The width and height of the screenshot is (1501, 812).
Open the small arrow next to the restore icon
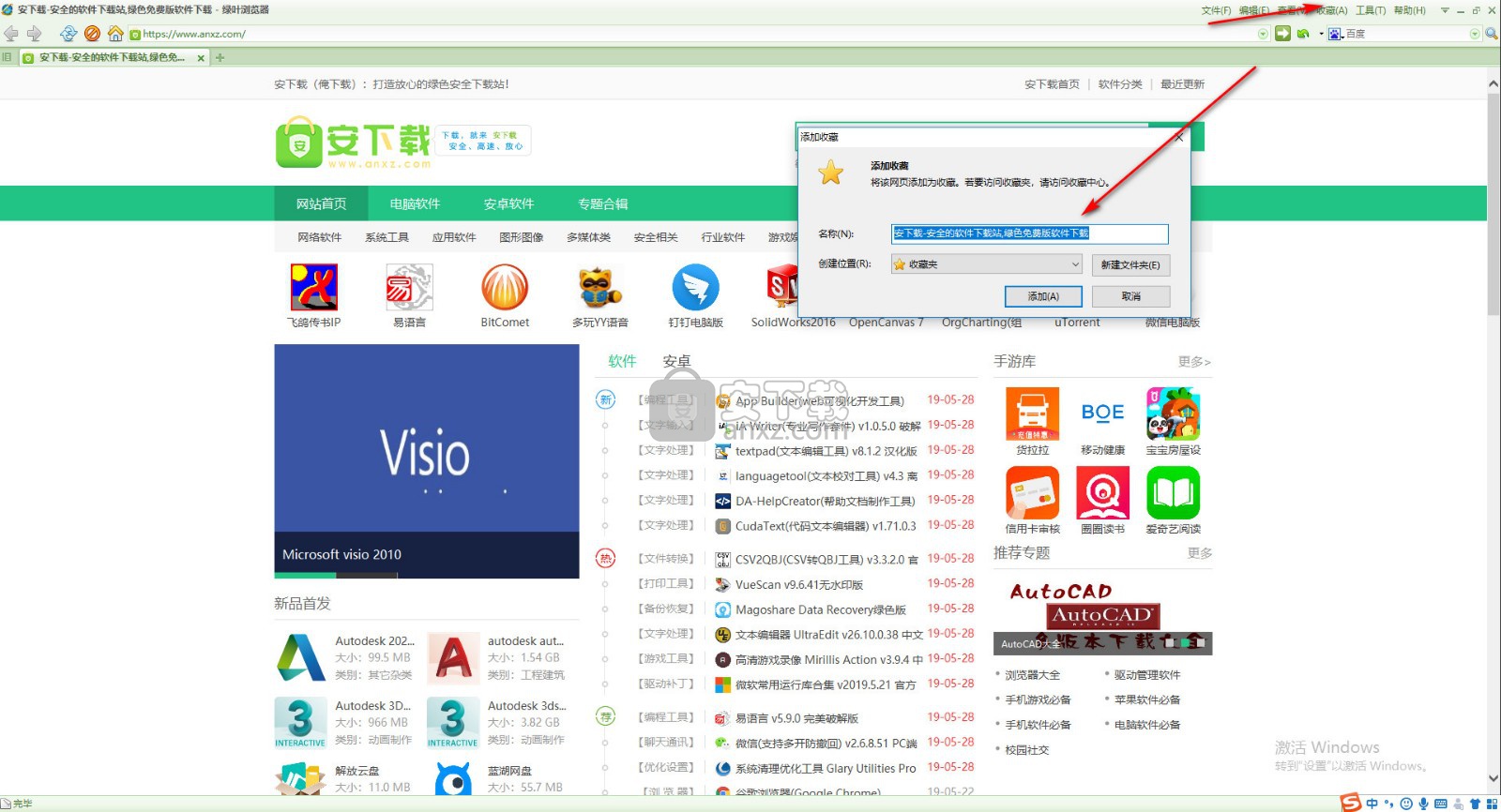[1321, 34]
